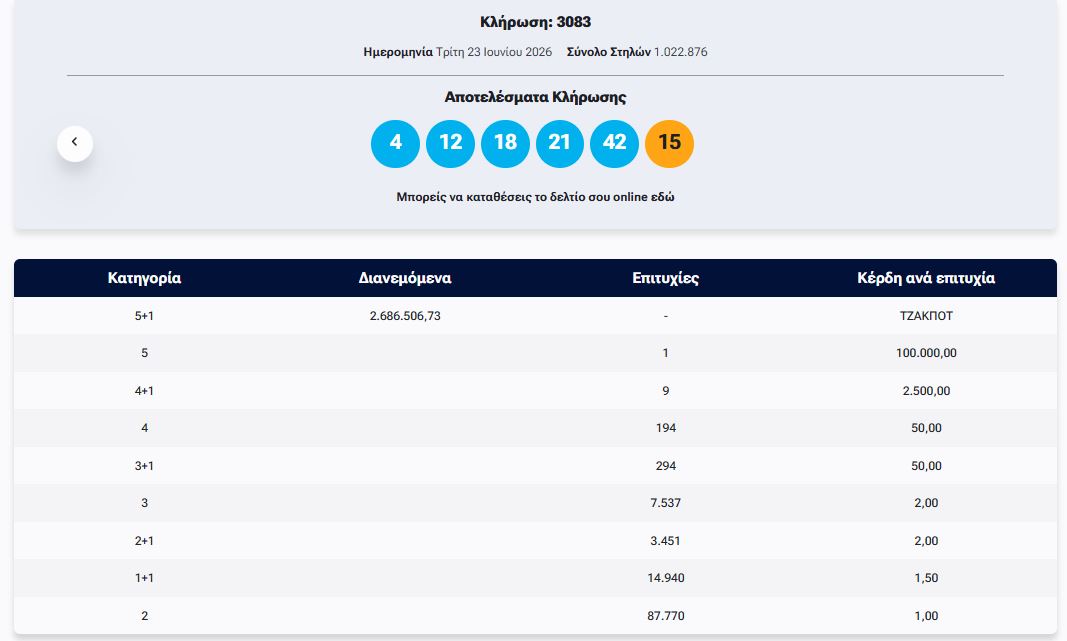The height and width of the screenshot is (641, 1067).
Task: Click the blue ball numbered 21
Action: coord(559,144)
